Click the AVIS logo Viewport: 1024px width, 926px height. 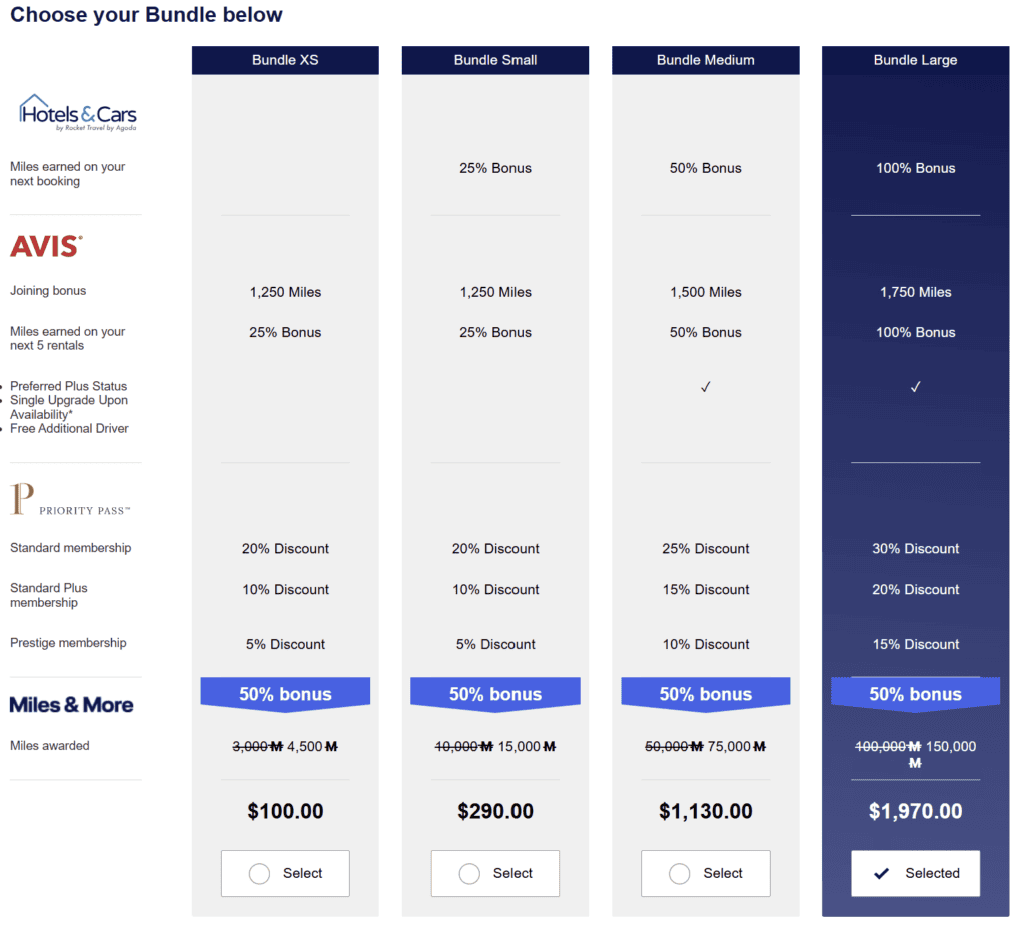coord(45,245)
